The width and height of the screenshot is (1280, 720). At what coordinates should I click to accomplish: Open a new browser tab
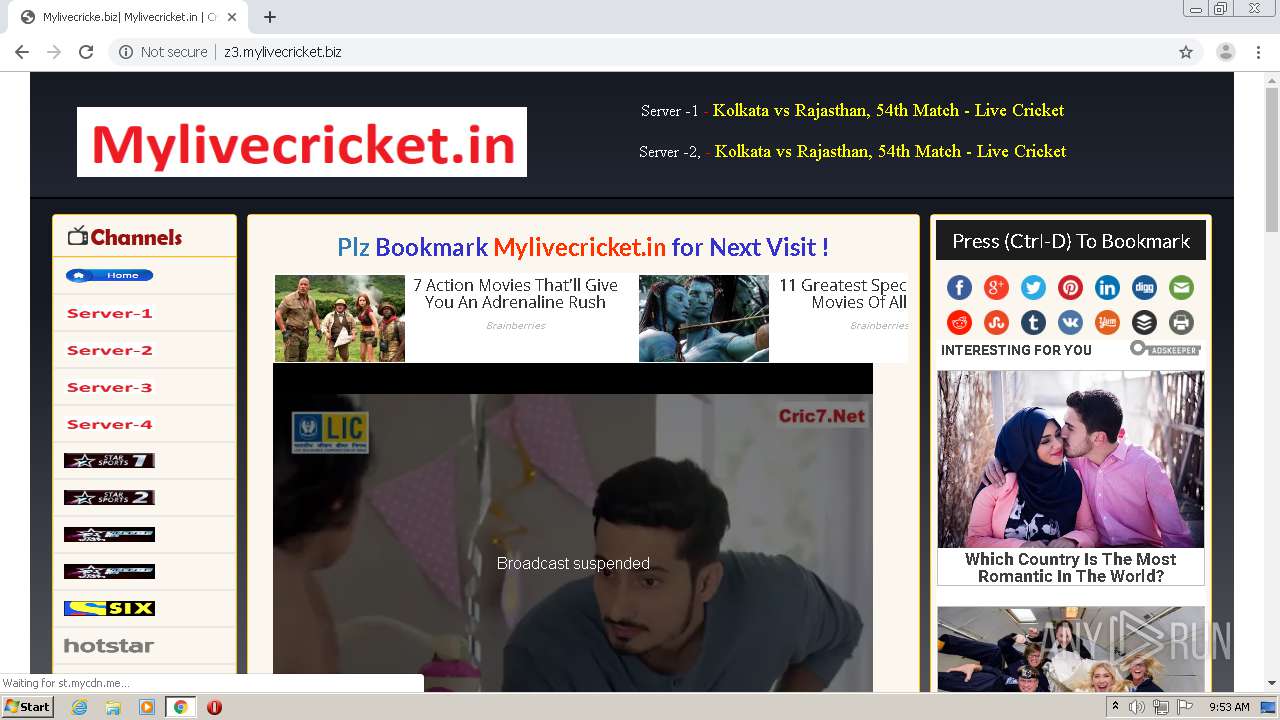tap(270, 17)
